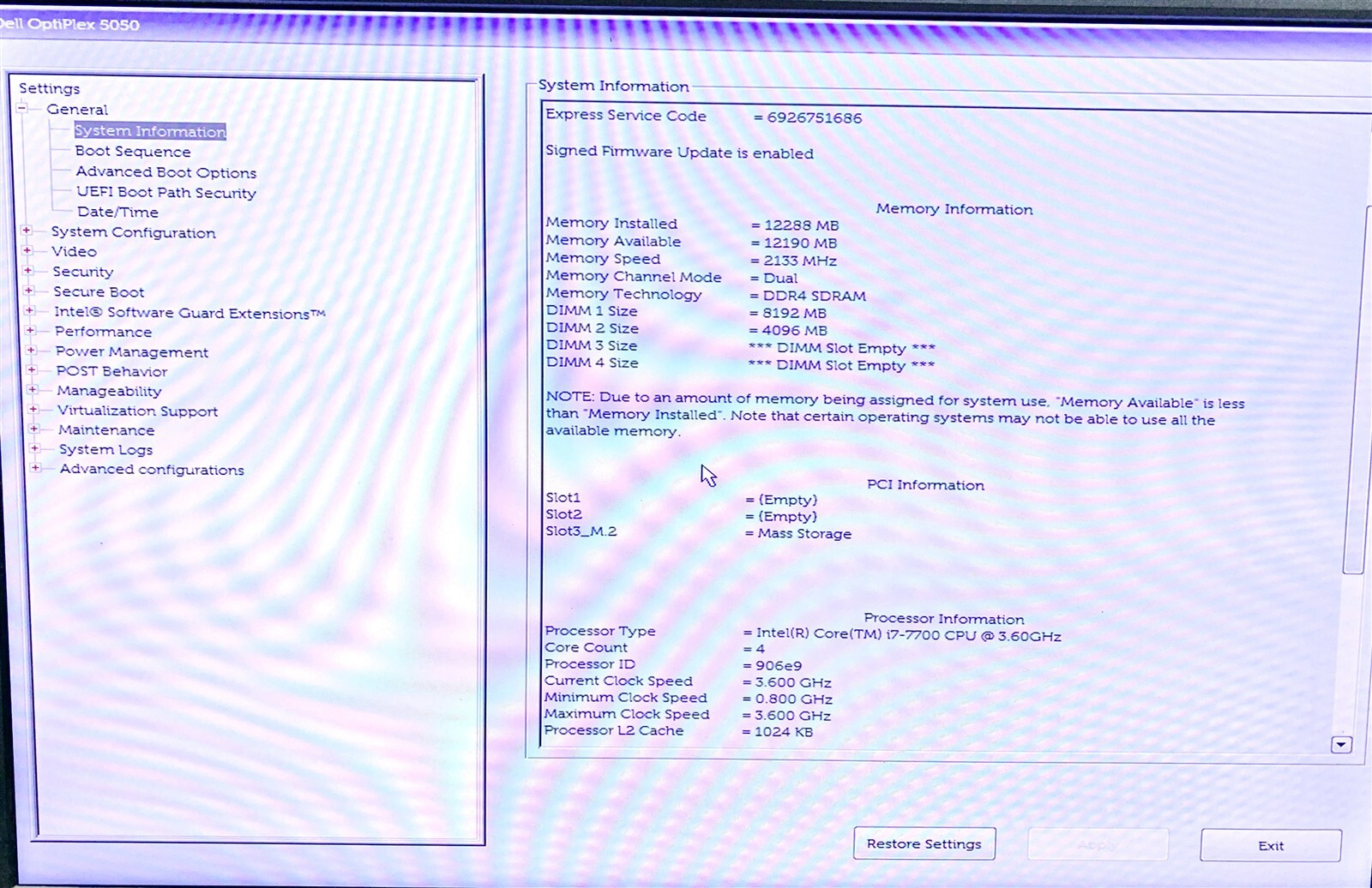Click Slot1 Empty value

(787, 500)
